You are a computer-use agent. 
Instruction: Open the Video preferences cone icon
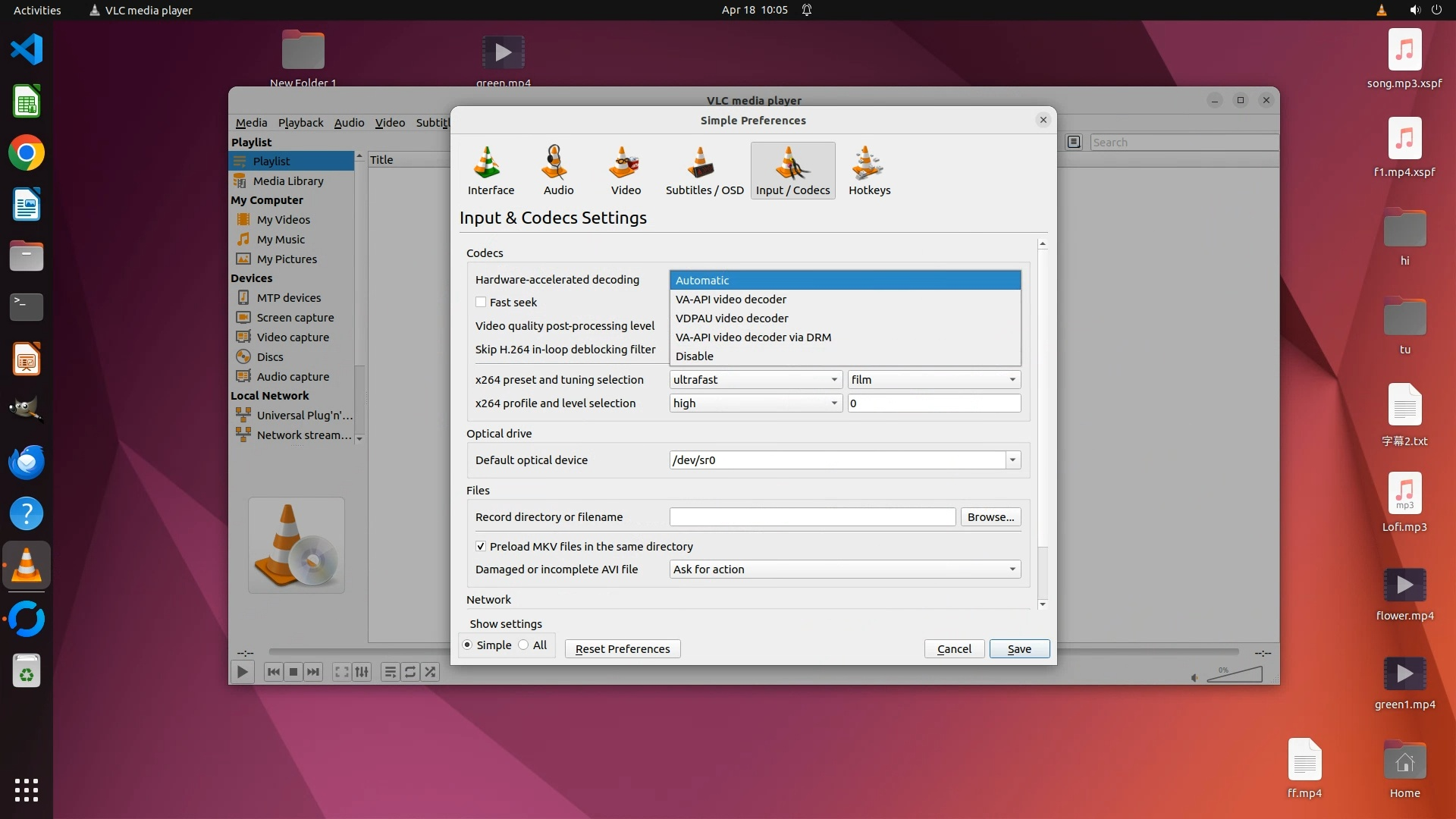626,171
